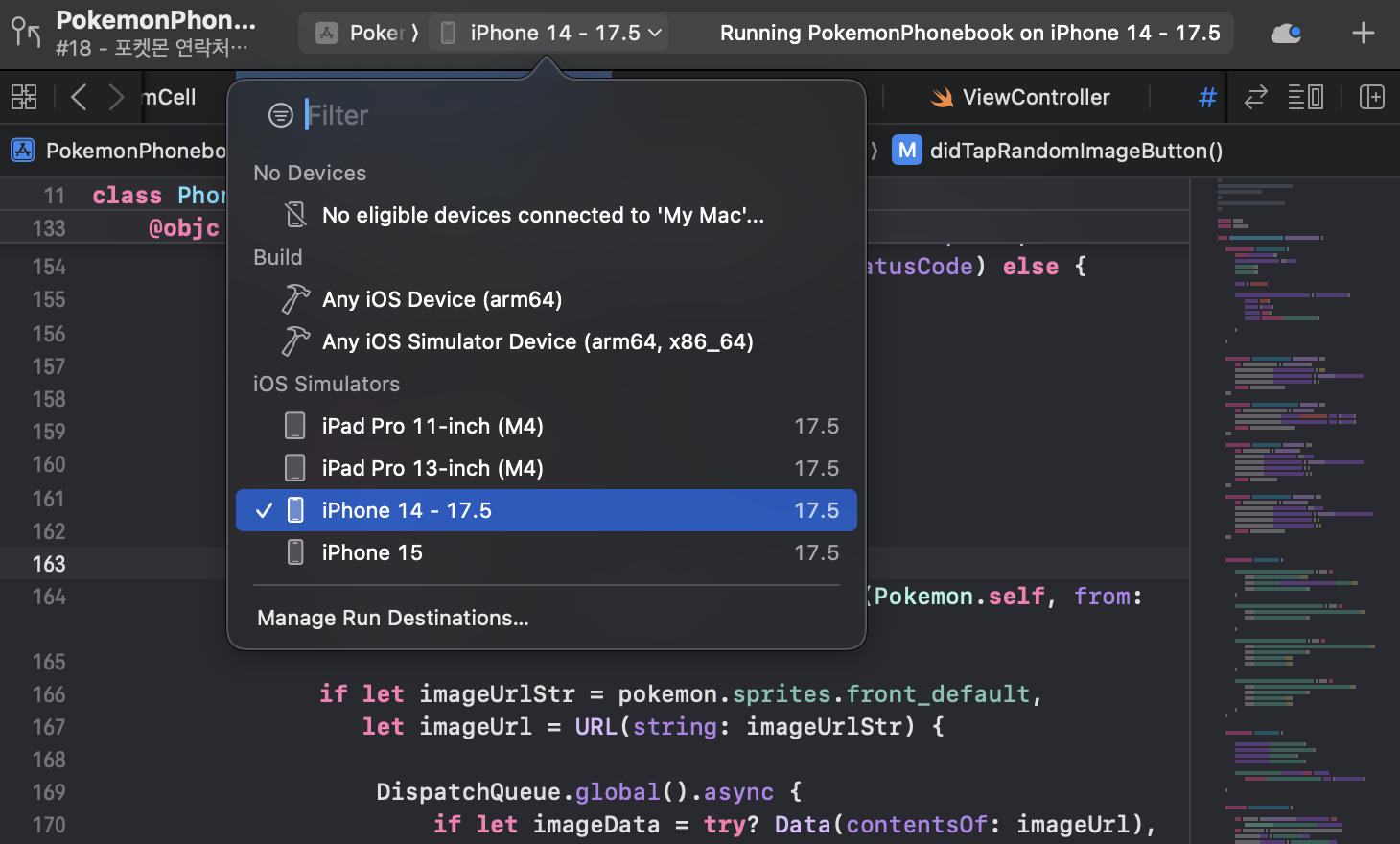Open the related items grid menu

24,97
